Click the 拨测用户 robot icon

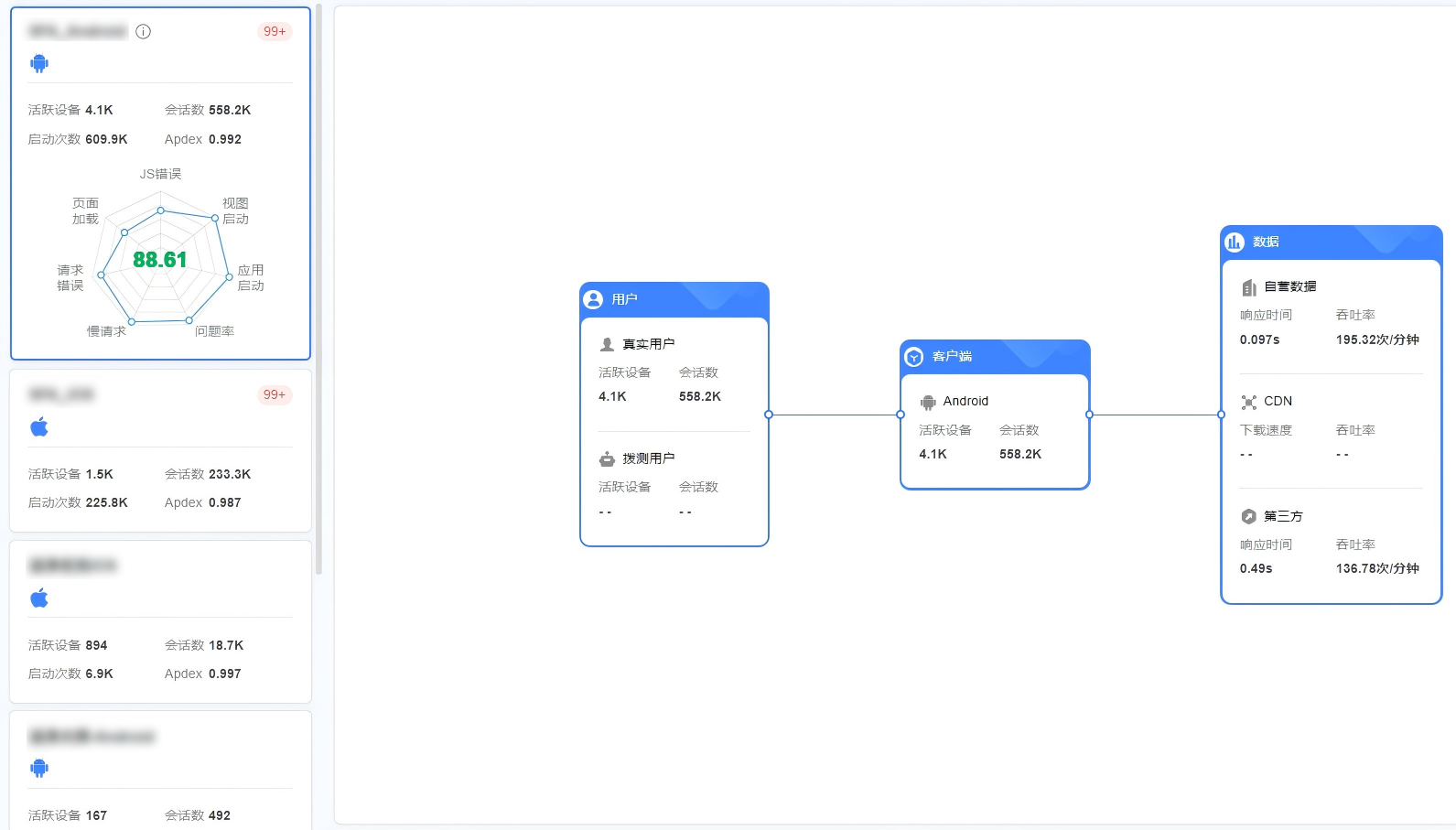point(607,458)
